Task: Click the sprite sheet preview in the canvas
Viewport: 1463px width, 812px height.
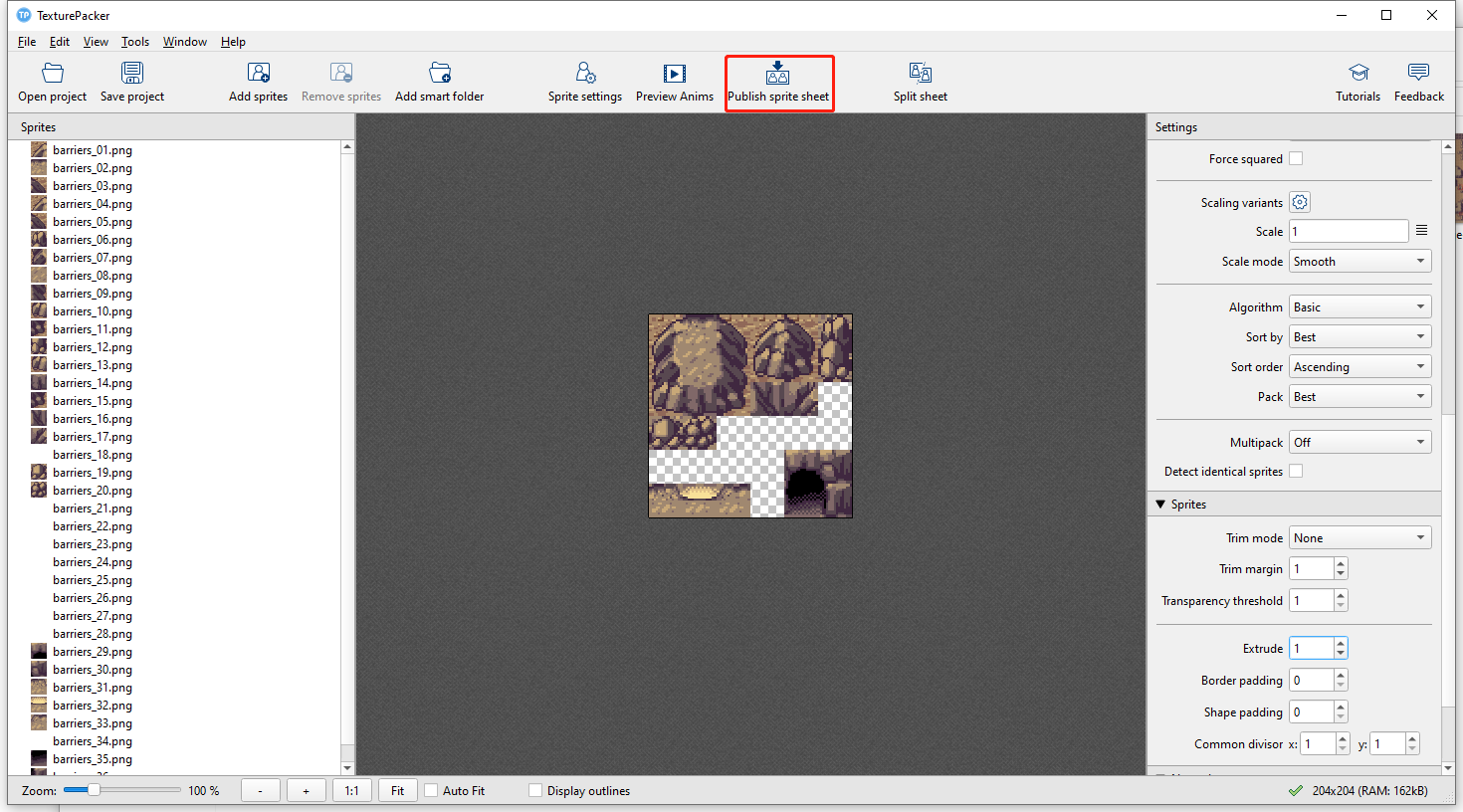Action: click(x=750, y=416)
